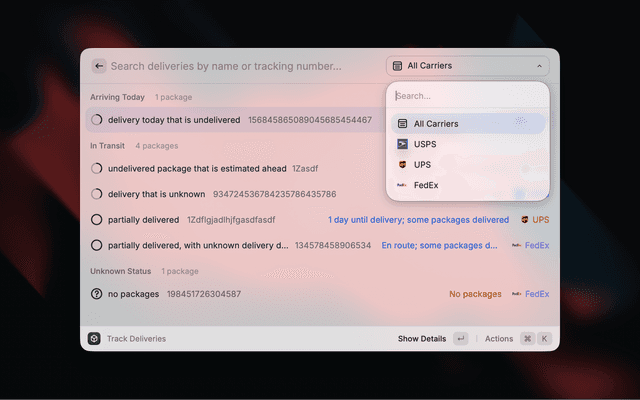640x400 pixels.
Task: Collapse the All Carriers dropdown chevron
Action: pyautogui.click(x=539, y=66)
